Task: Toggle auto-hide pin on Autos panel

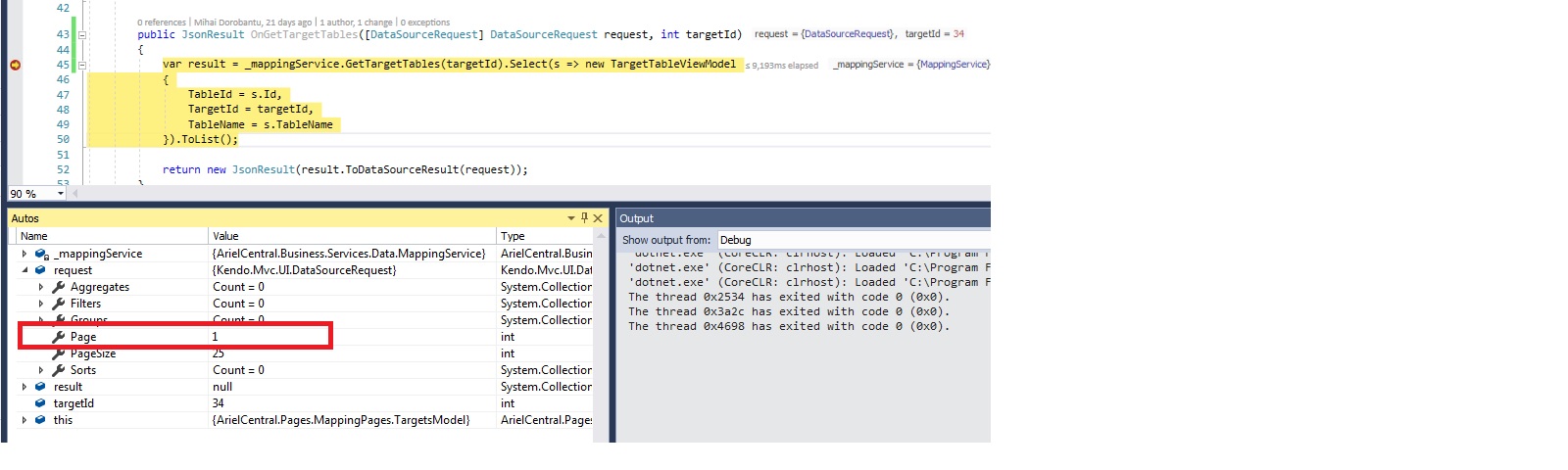Action: pyautogui.click(x=584, y=218)
